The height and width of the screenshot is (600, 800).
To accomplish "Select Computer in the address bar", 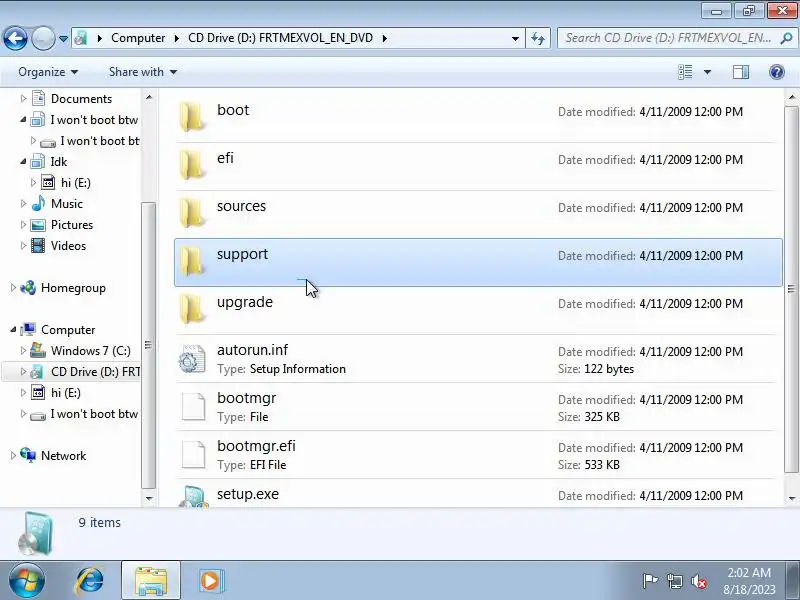I will coord(138,38).
